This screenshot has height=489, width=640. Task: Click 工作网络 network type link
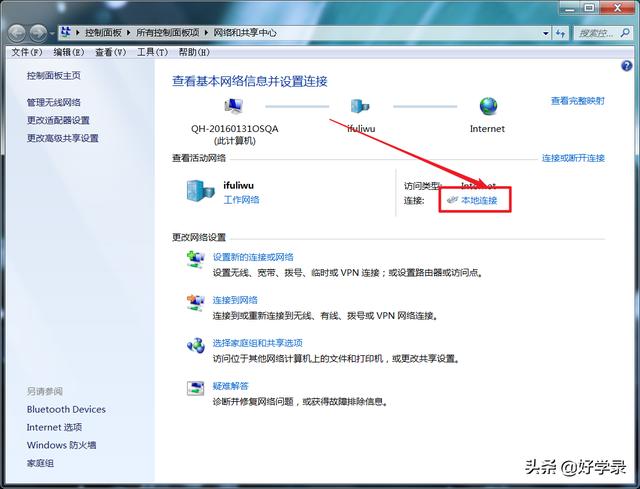click(241, 200)
